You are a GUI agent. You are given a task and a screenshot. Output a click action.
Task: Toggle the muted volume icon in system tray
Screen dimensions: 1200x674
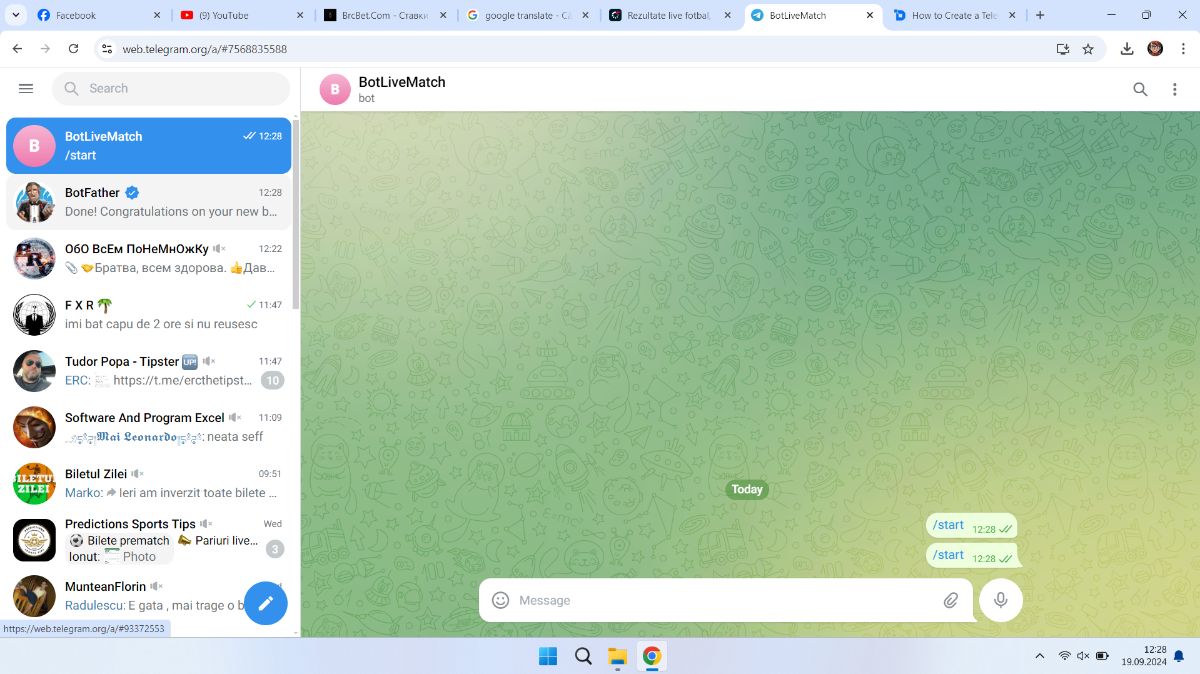[1083, 656]
